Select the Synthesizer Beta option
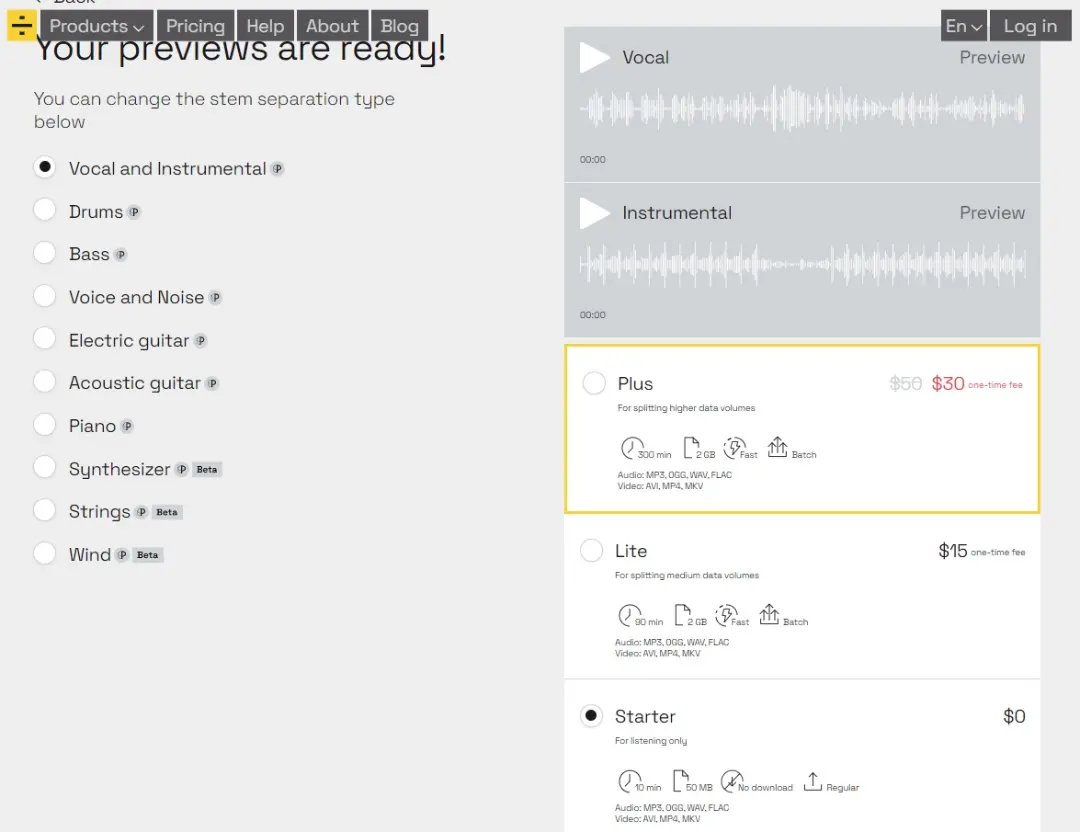The height and width of the screenshot is (832, 1080). [45, 467]
